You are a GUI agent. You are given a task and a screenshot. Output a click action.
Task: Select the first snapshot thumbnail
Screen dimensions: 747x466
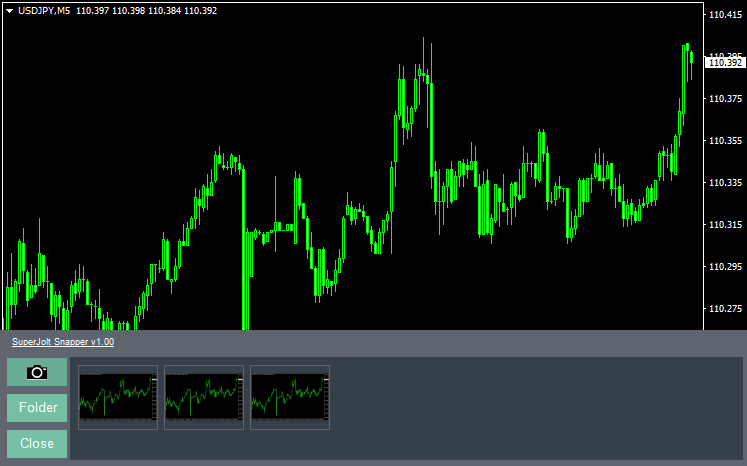click(119, 397)
